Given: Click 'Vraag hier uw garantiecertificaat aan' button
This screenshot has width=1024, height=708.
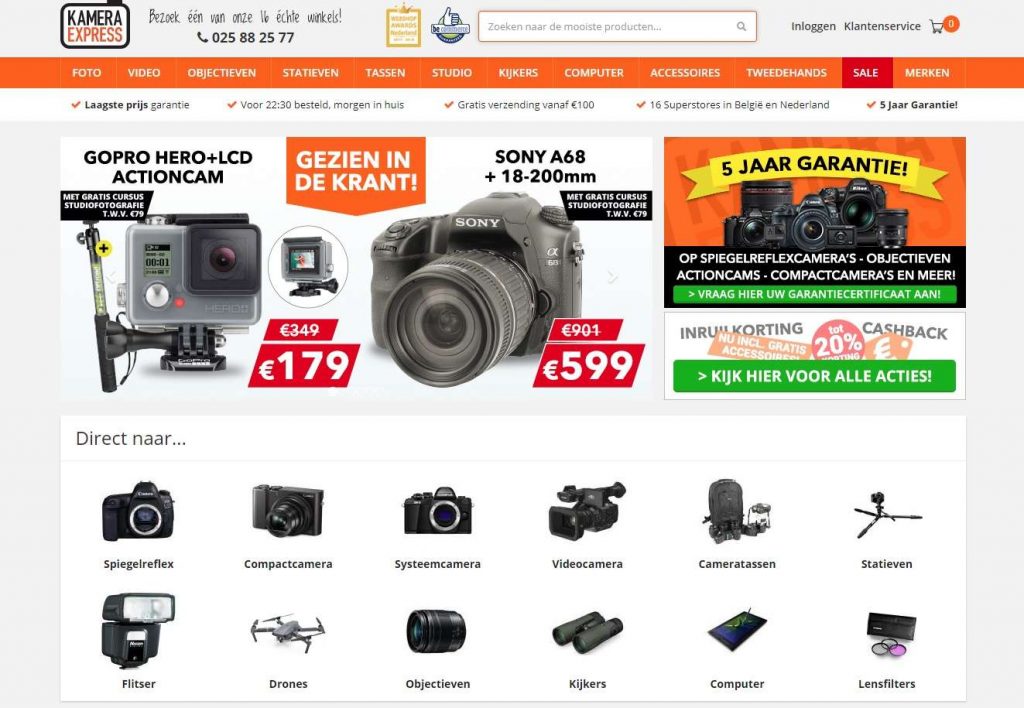Looking at the screenshot, I should pos(814,294).
